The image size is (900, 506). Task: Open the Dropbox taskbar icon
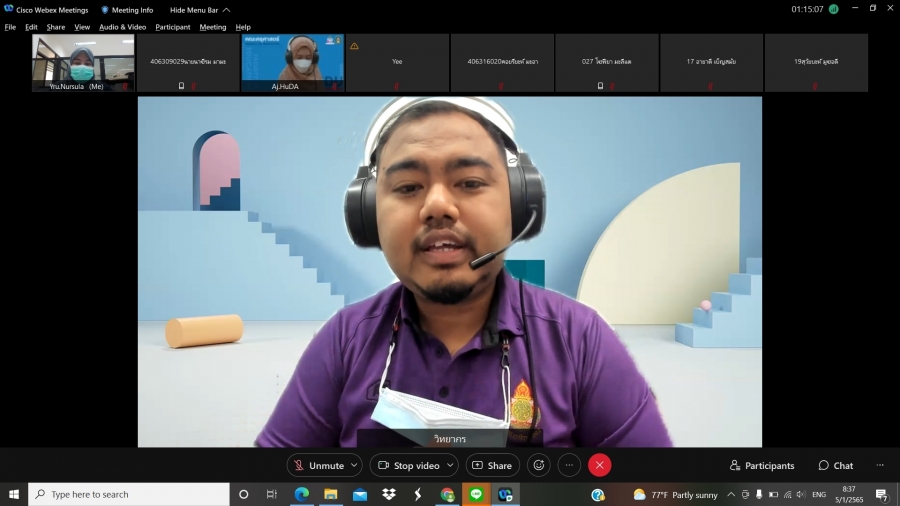(389, 494)
